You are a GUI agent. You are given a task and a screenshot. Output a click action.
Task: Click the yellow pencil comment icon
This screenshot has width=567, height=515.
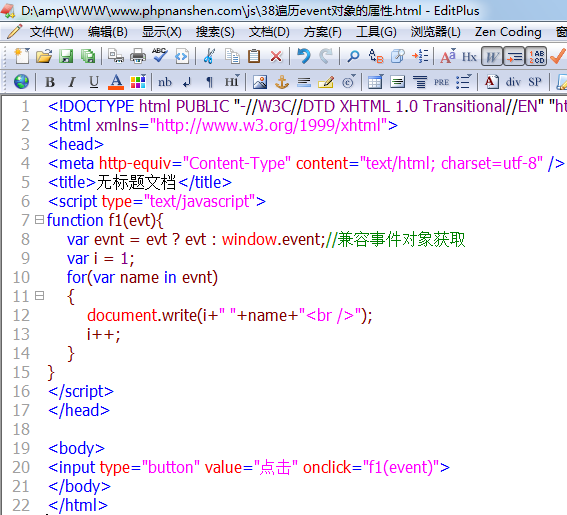[x=326, y=82]
